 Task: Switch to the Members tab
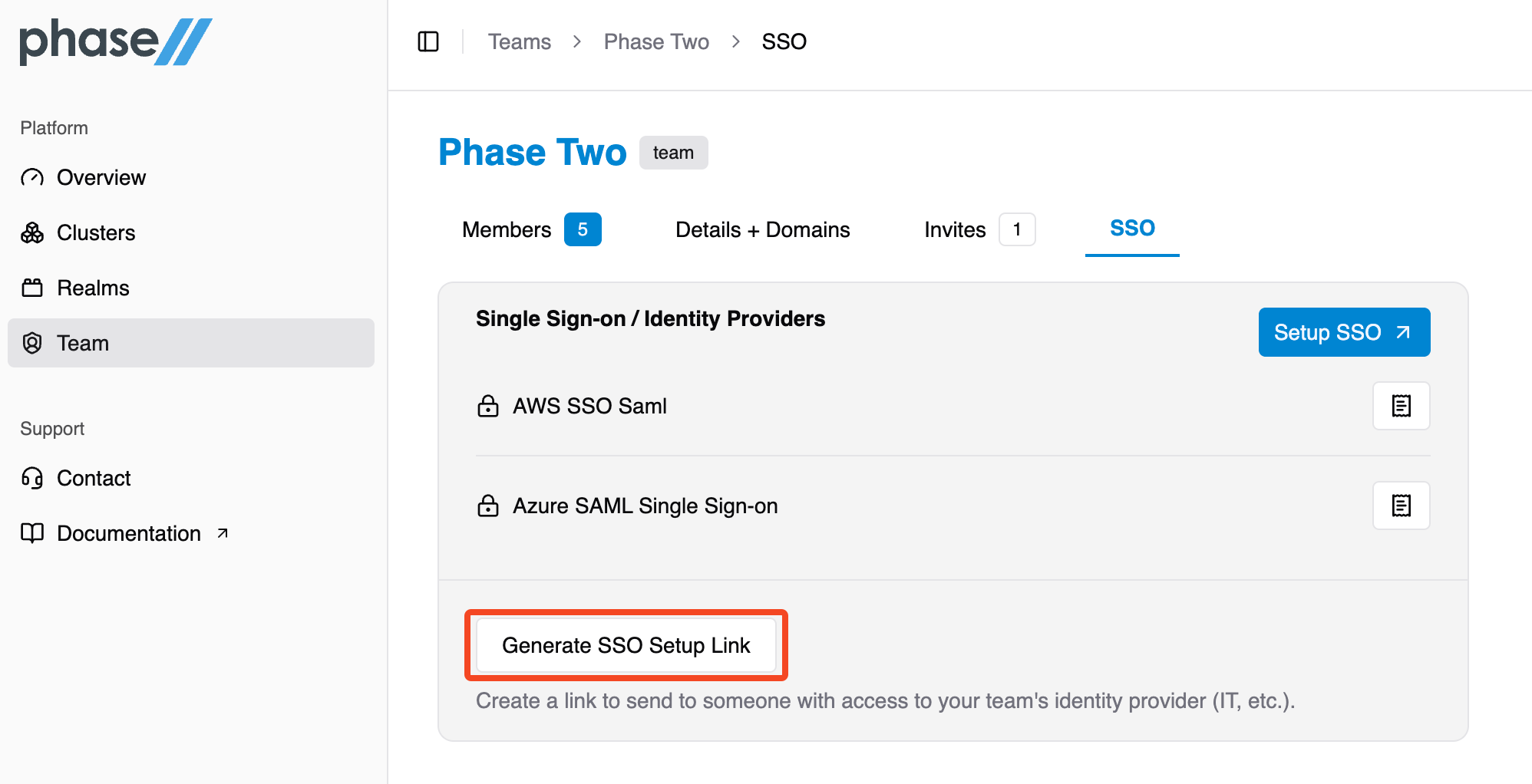point(507,229)
